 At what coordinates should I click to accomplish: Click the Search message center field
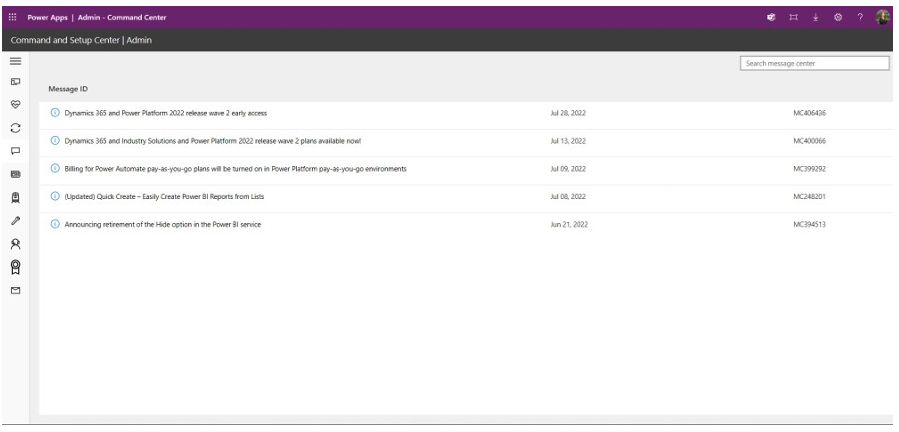pyautogui.click(x=814, y=63)
